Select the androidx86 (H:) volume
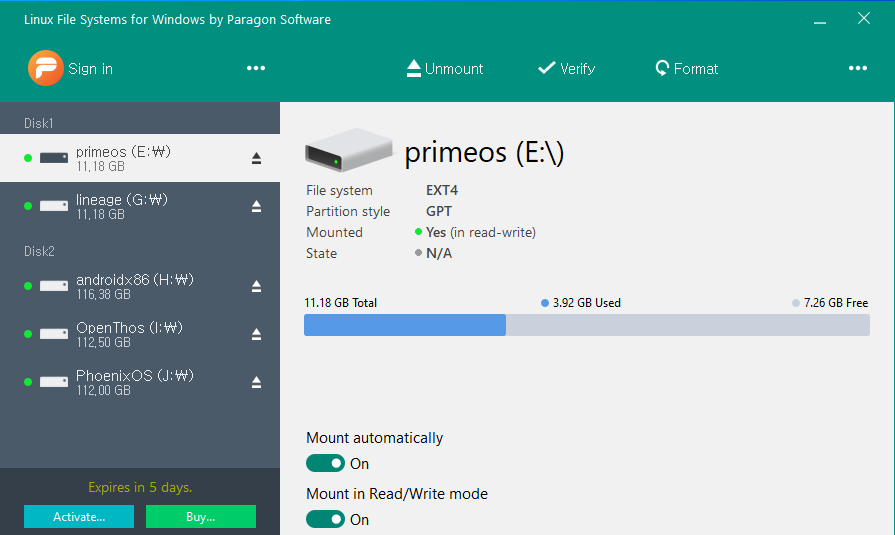 pyautogui.click(x=140, y=286)
